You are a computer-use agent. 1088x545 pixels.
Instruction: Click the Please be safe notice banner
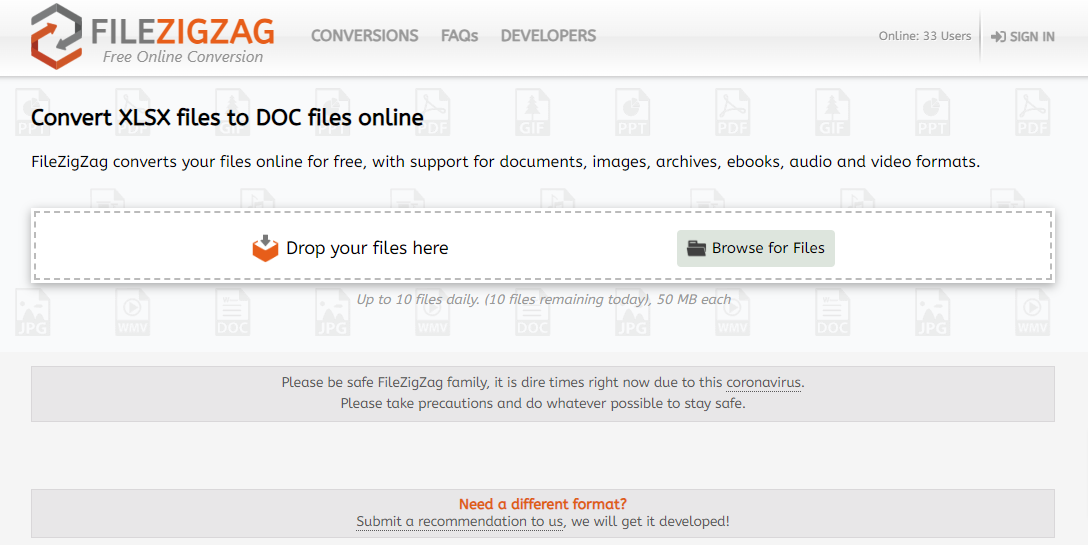click(x=543, y=394)
